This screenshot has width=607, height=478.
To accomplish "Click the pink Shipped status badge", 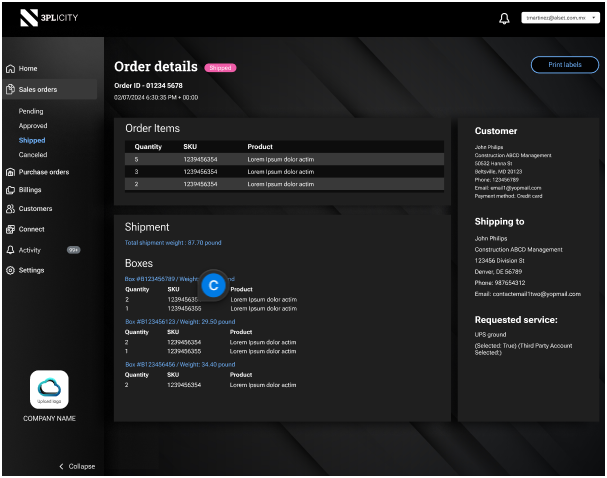I will click(x=220, y=68).
